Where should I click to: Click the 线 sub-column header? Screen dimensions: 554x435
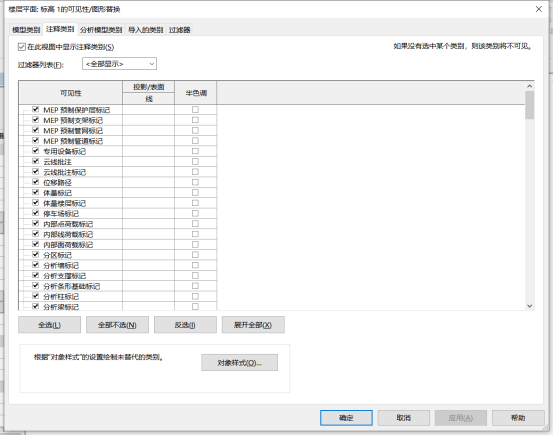point(148,99)
